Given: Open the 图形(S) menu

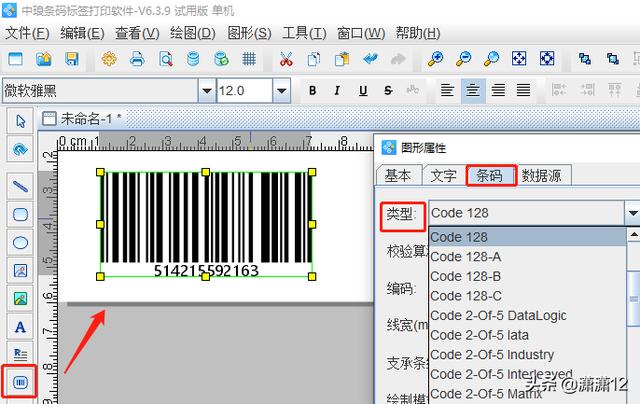Looking at the screenshot, I should tap(249, 33).
